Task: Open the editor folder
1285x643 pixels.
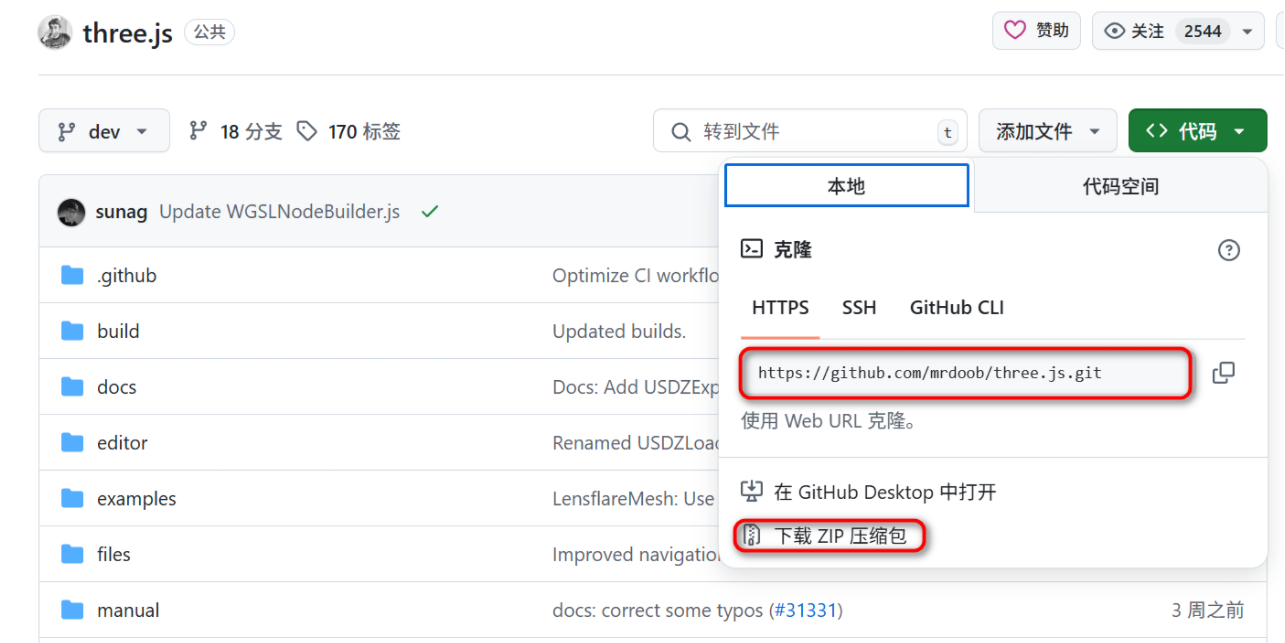Action: click(122, 443)
